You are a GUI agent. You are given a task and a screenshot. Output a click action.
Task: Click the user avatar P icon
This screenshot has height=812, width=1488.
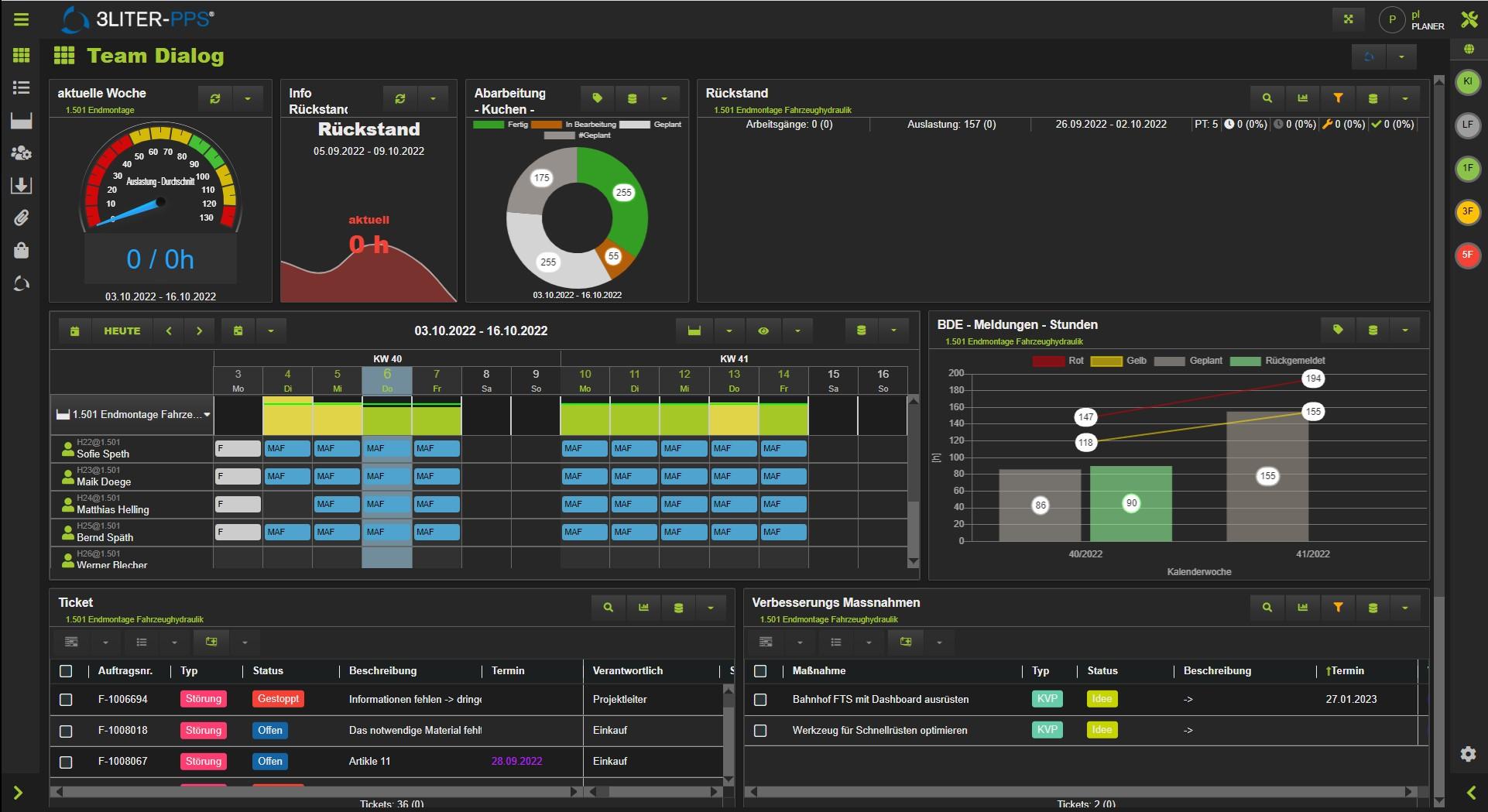[1392, 20]
